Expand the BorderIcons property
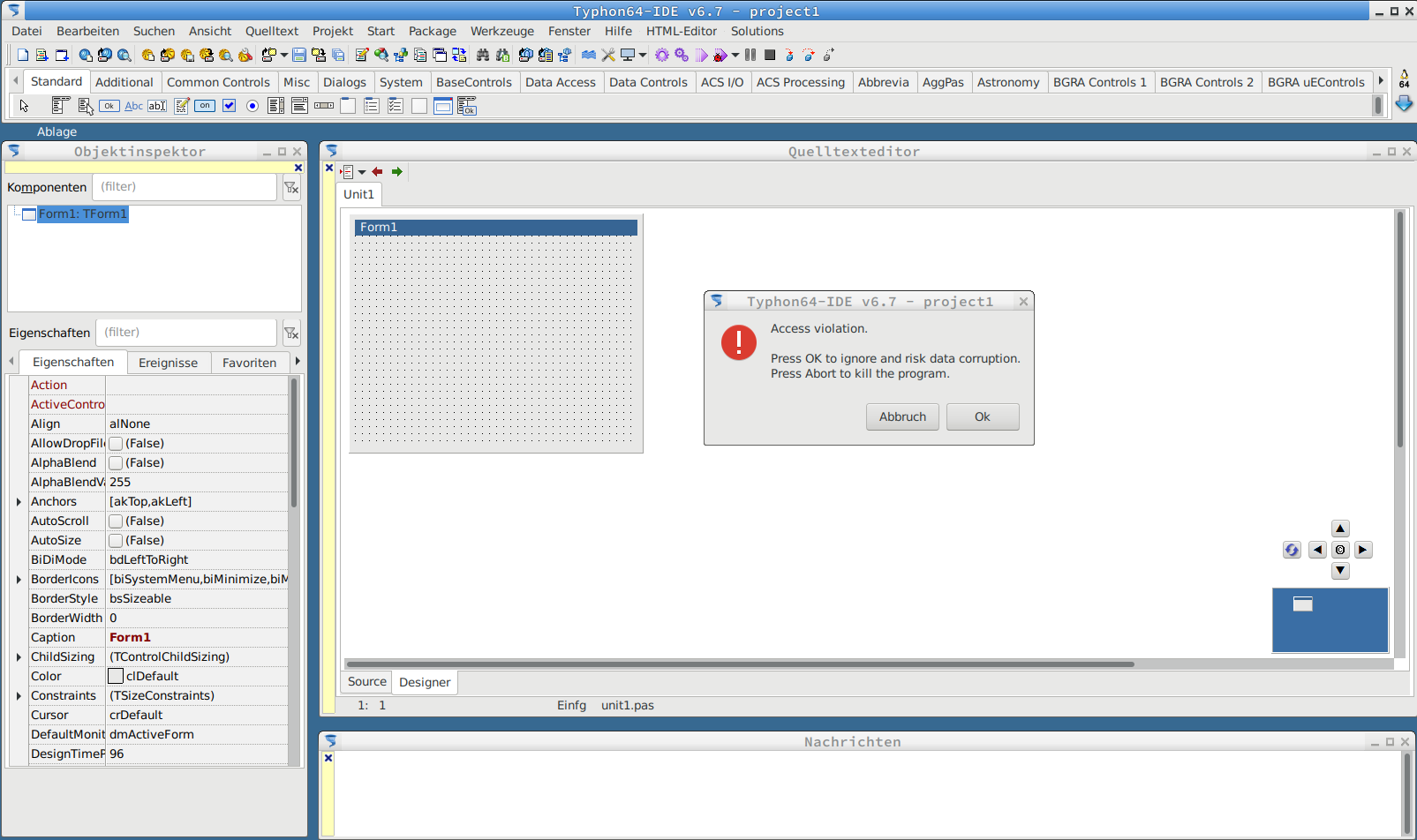Viewport: 1417px width, 840px height. click(x=19, y=580)
